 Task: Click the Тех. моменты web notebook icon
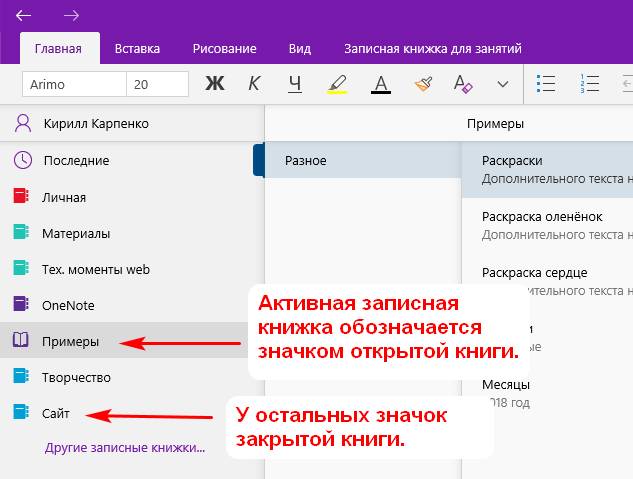[21, 268]
